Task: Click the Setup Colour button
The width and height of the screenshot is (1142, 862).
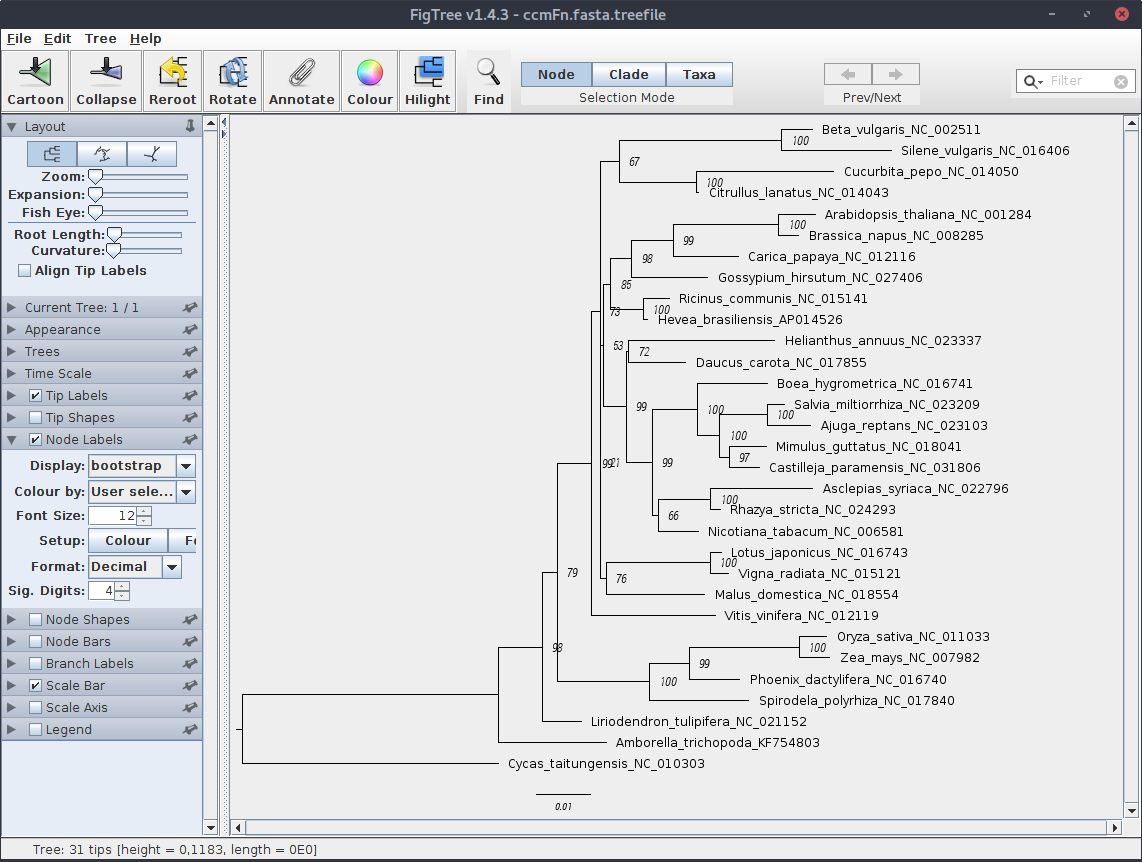Action: point(128,541)
